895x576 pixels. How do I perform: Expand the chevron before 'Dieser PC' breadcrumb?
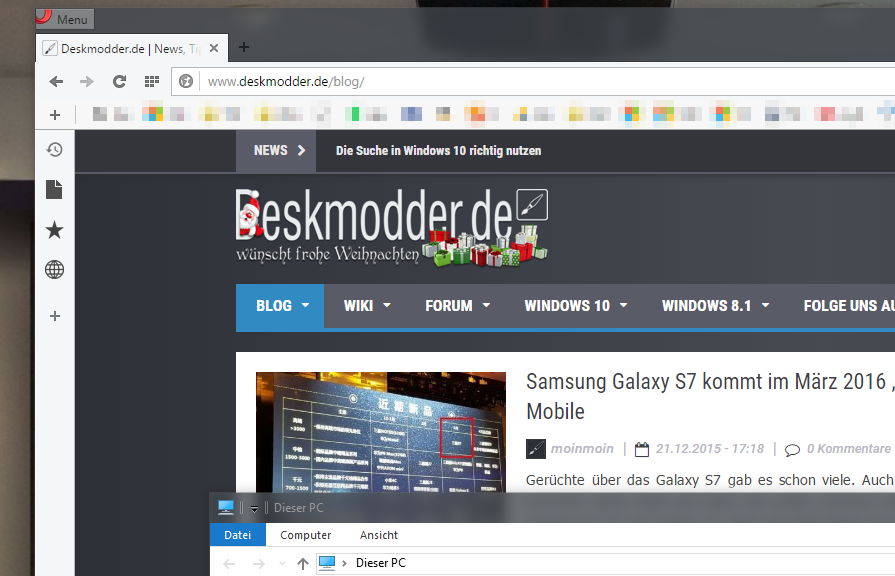point(344,563)
